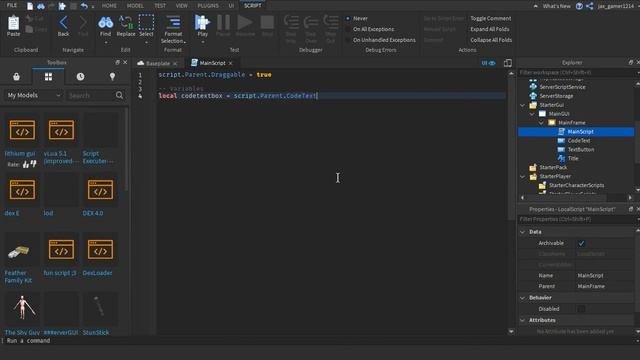This screenshot has height=360, width=640.
Task: Select the lithium gui model thumbnail
Action: pos(22,131)
